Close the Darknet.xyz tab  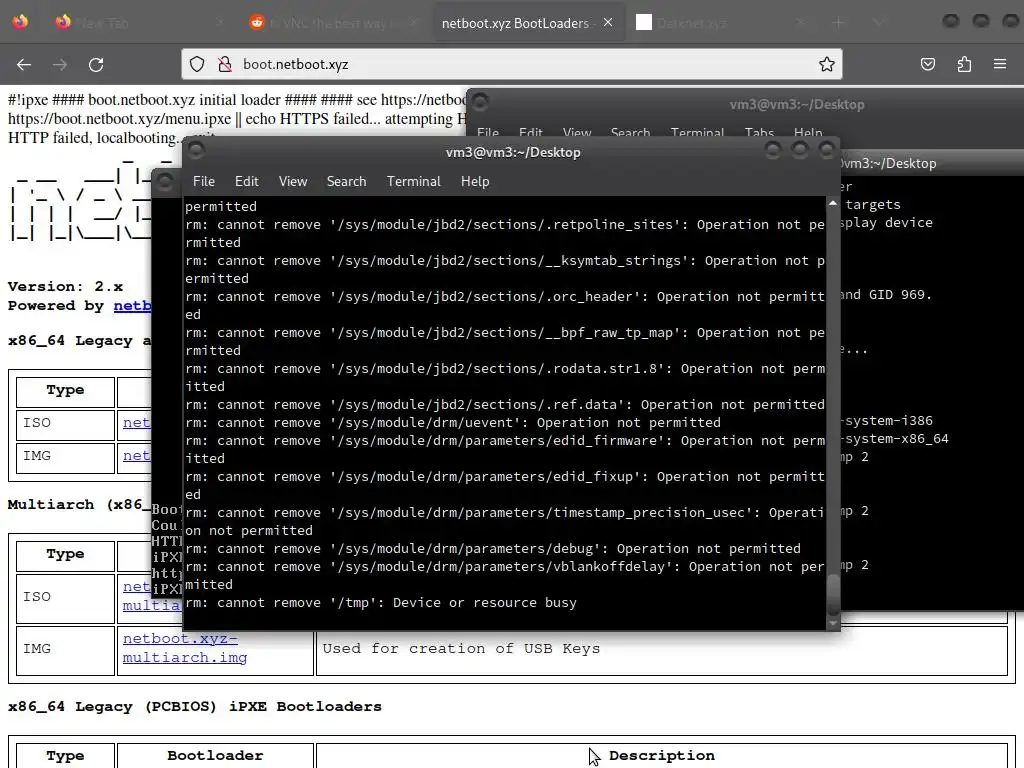click(801, 23)
